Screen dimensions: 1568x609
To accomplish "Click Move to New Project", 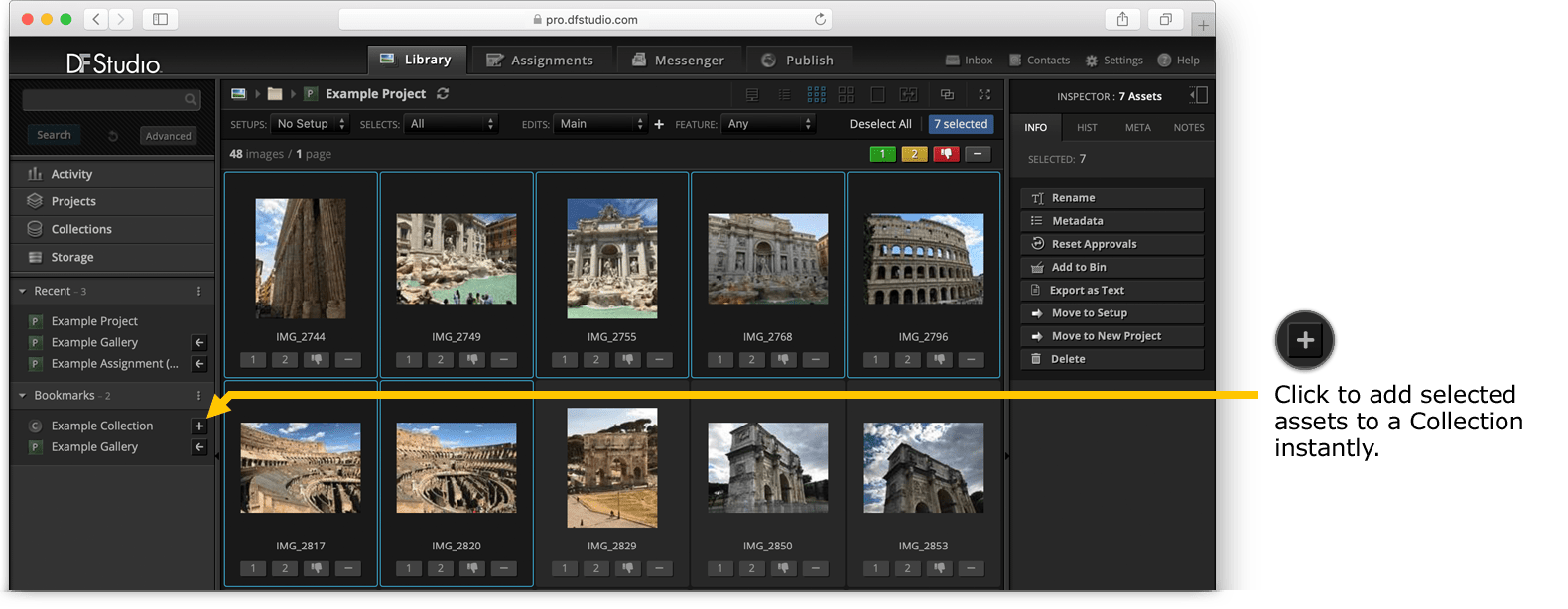I will [x=1111, y=336].
